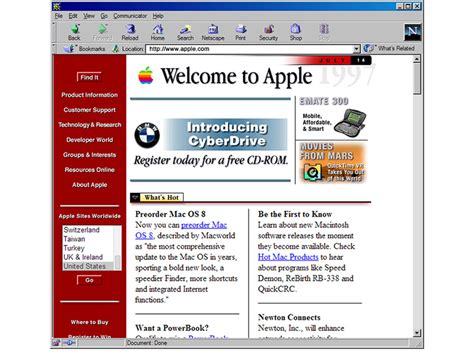The width and height of the screenshot is (474, 362).
Task: Click the Introducing CyberDrive banner
Action: point(226,134)
